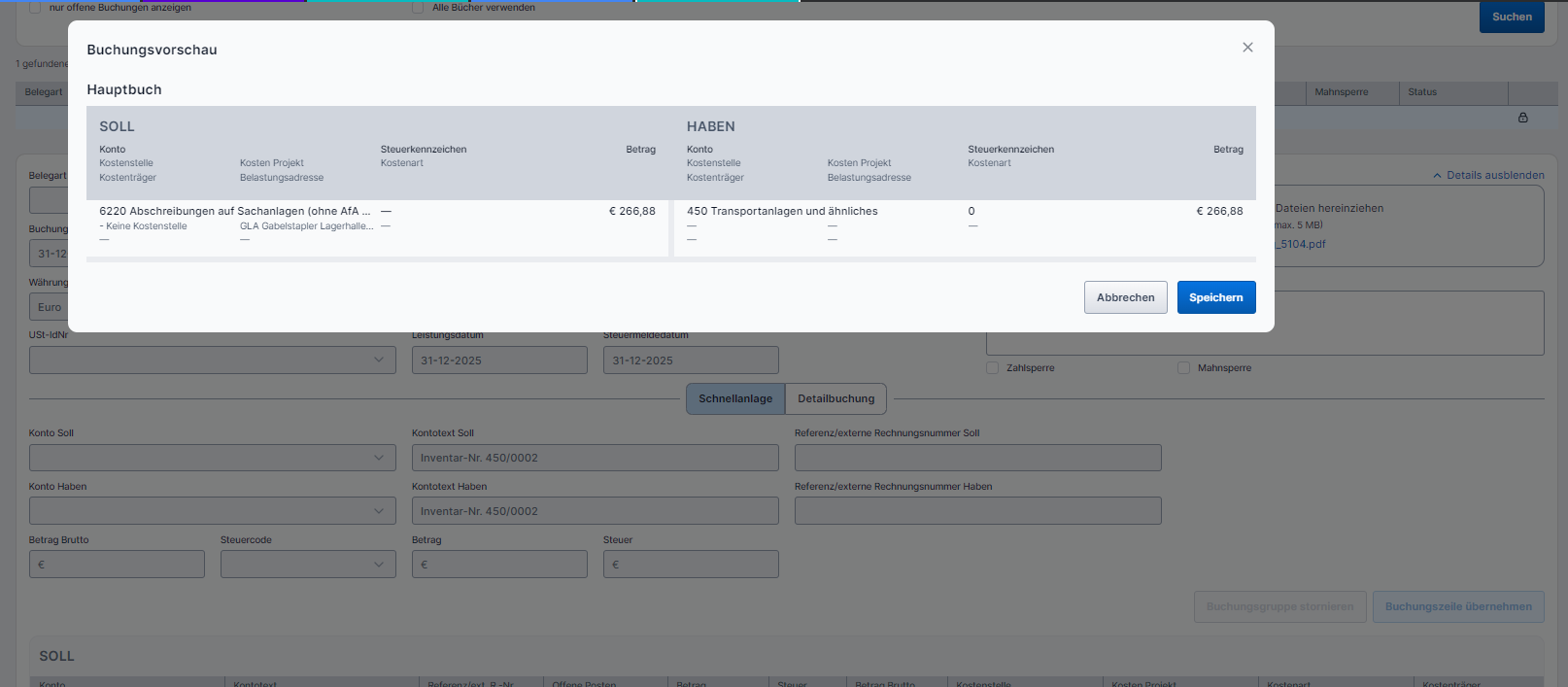
Task: Click the lock icon in results row
Action: [x=1522, y=118]
